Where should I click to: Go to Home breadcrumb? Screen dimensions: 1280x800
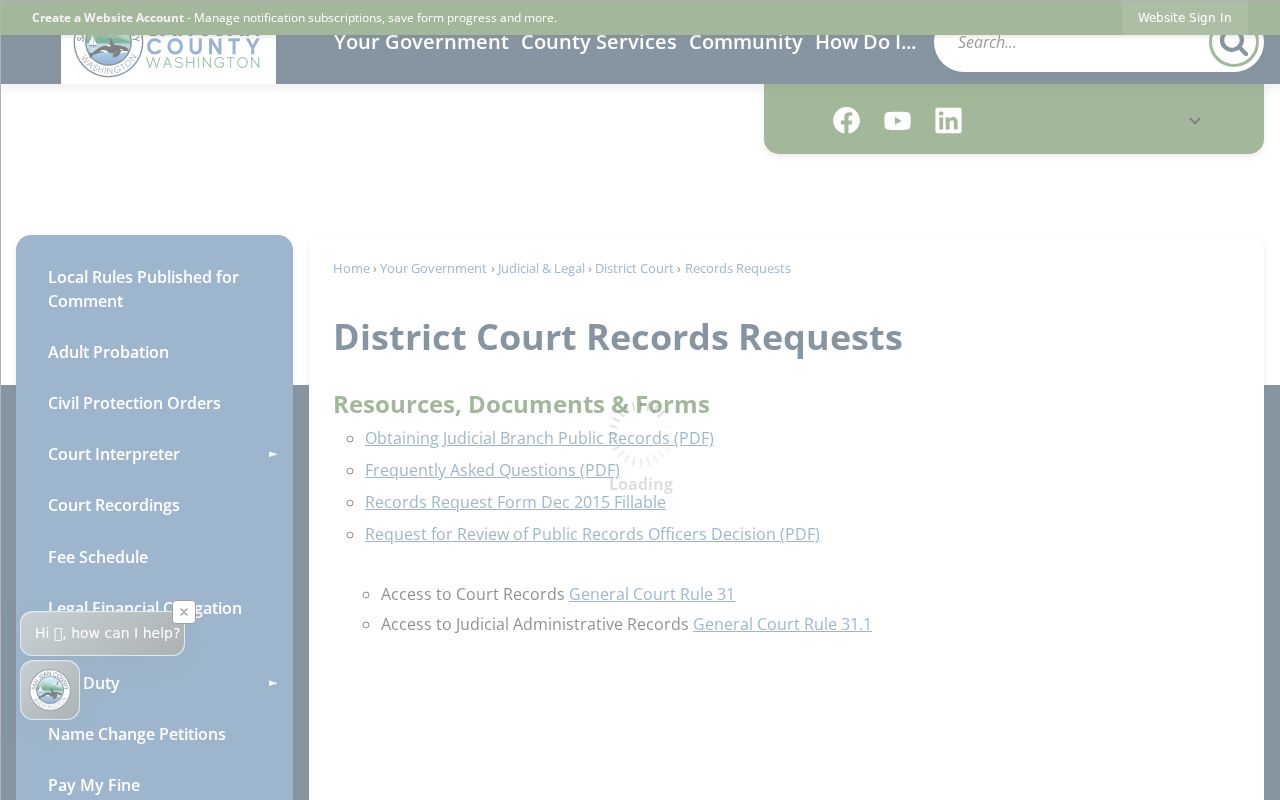(351, 268)
